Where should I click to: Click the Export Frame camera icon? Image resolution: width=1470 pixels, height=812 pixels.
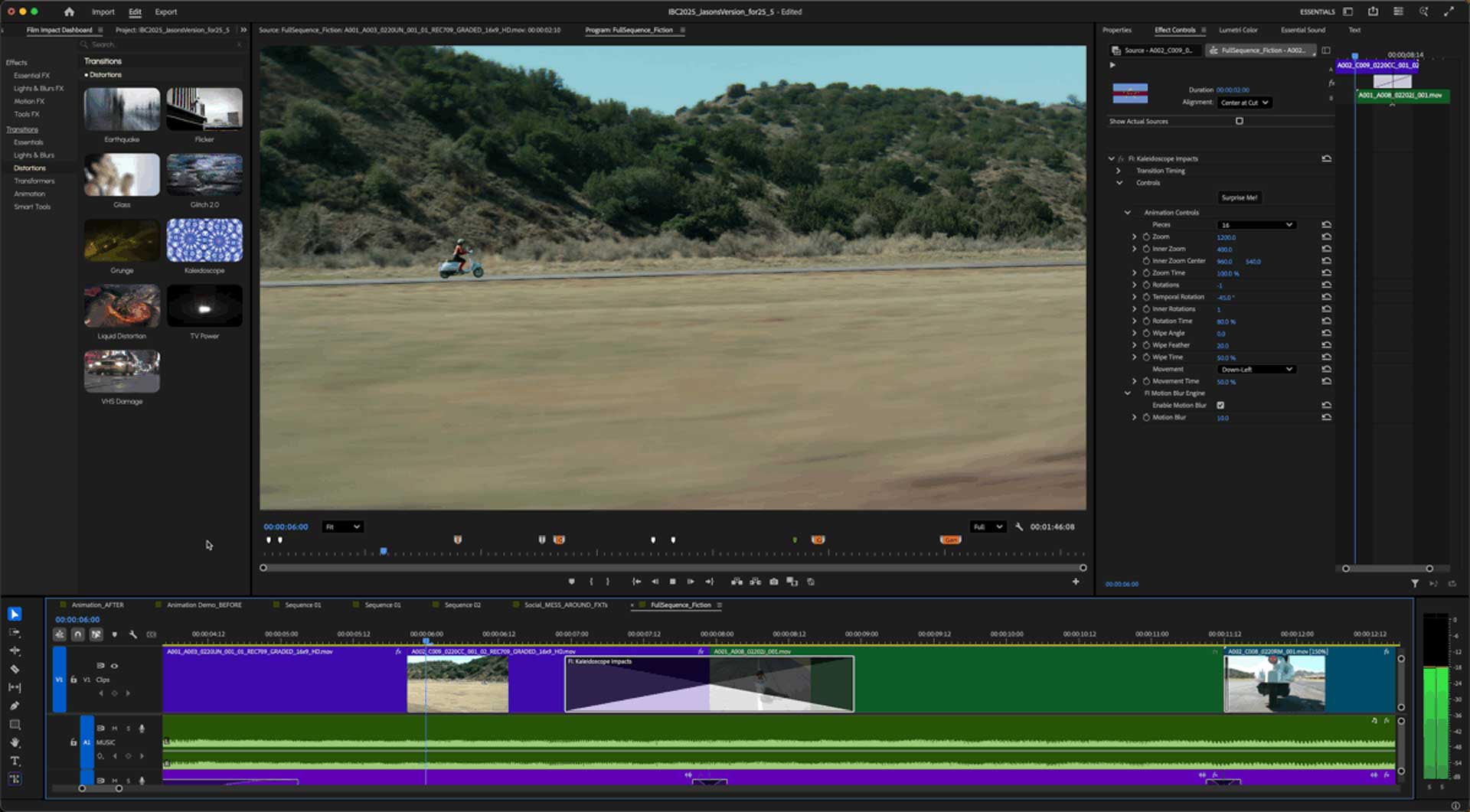coord(774,582)
